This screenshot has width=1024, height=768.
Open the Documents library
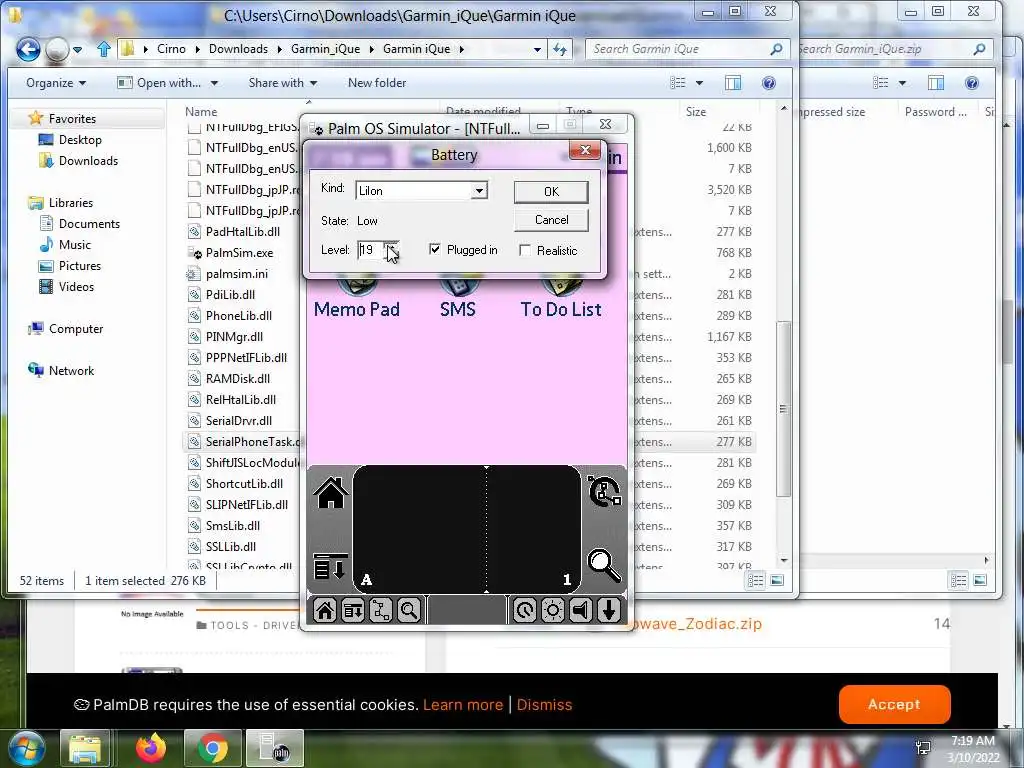[89, 224]
